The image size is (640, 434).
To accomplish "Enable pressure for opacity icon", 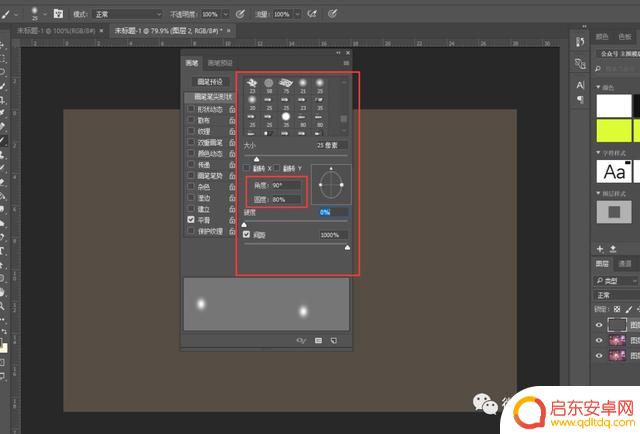I will tap(240, 14).
